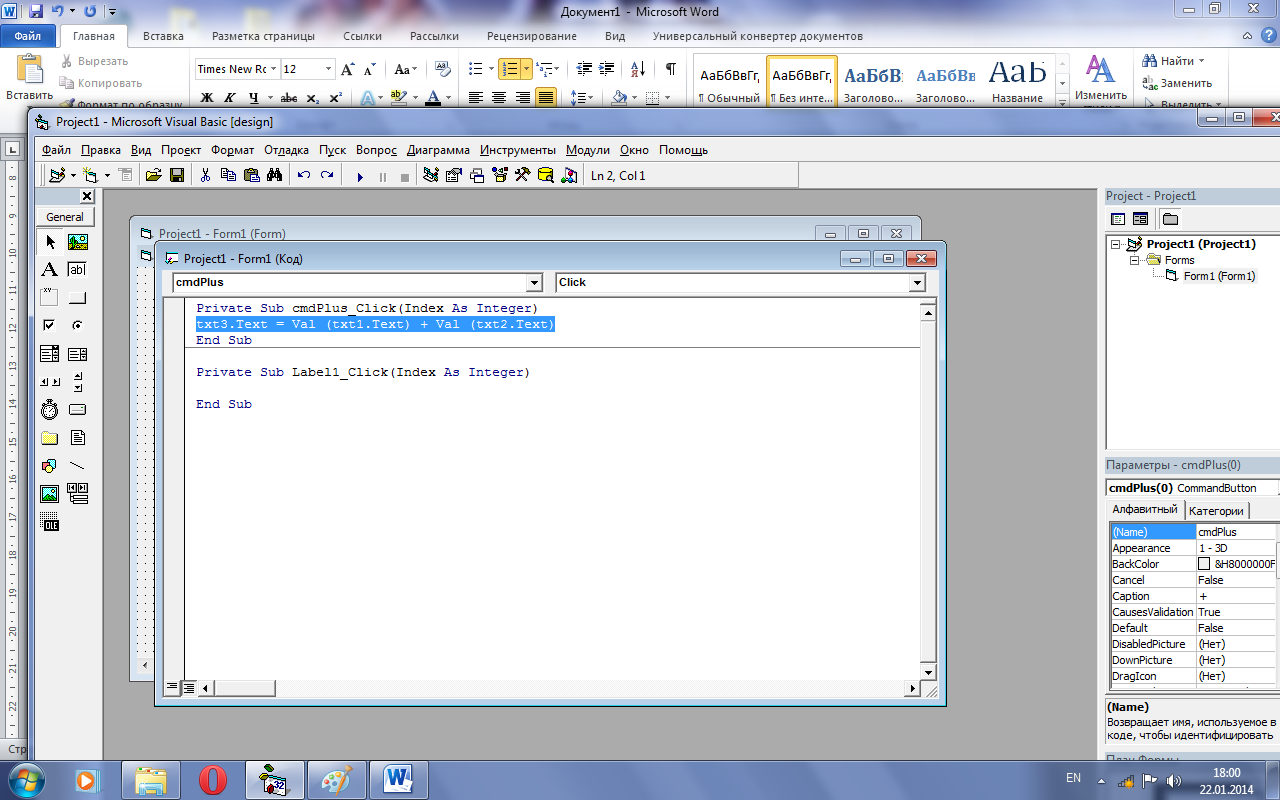Toggle paragraph marks display in Word
Screen dimensions: 1280x800
tap(671, 69)
